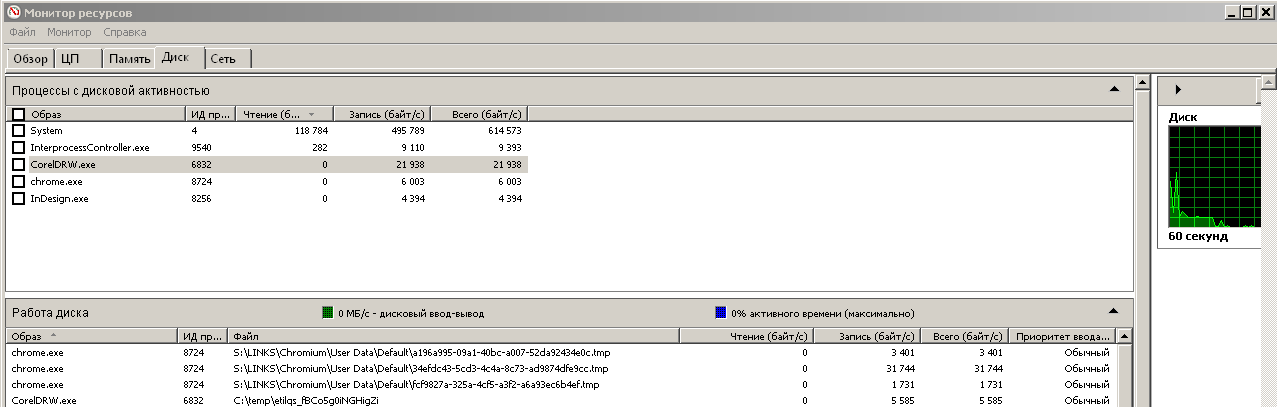The width and height of the screenshot is (1277, 407).
Task: Collapse the Работа диска section
Action: point(1114,312)
